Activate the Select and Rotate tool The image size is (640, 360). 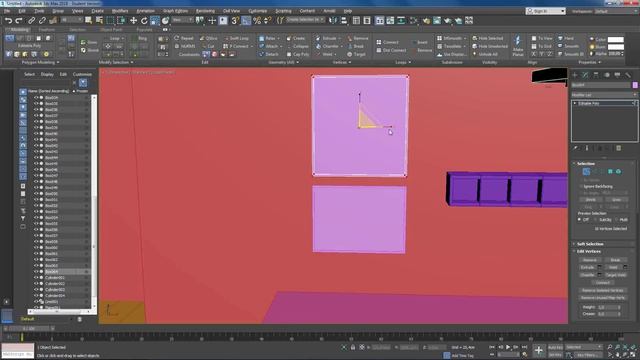pos(144,20)
